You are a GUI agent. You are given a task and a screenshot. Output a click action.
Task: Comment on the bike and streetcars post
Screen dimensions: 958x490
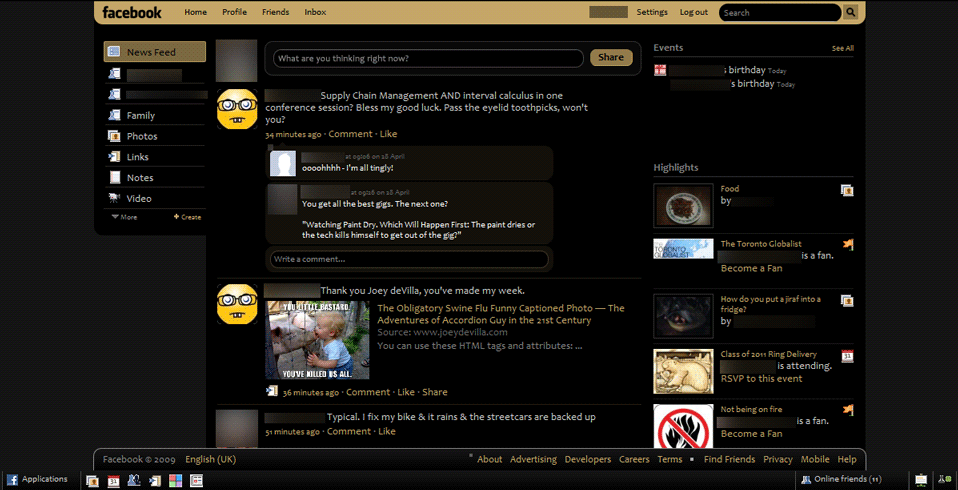coord(349,431)
